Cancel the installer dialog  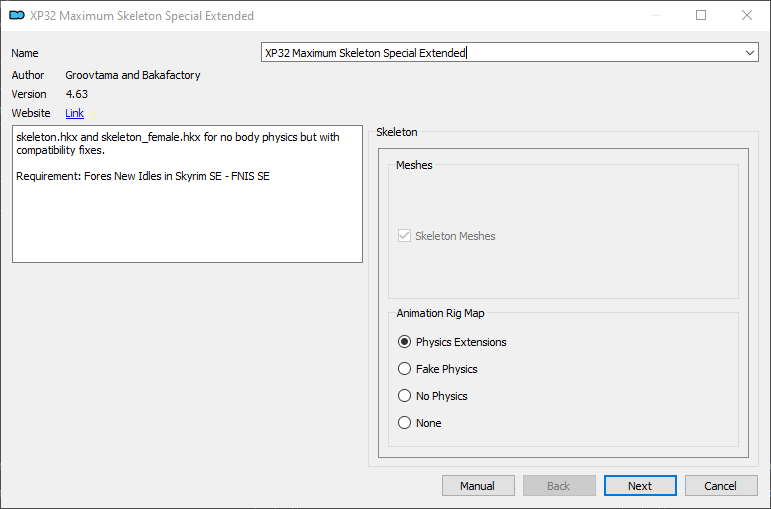point(721,486)
